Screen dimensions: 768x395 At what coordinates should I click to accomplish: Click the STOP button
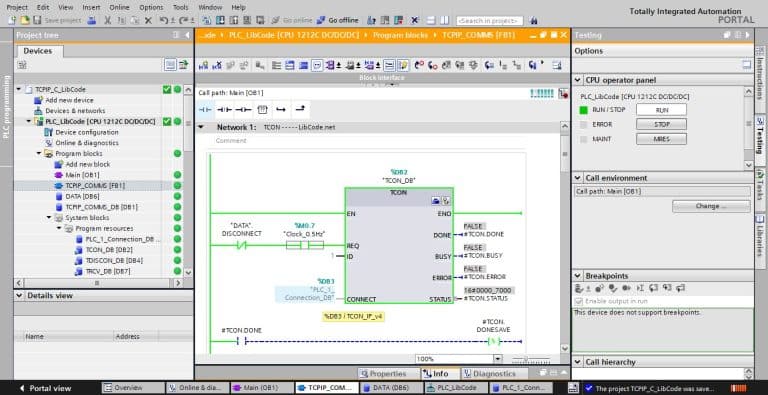[x=661, y=124]
